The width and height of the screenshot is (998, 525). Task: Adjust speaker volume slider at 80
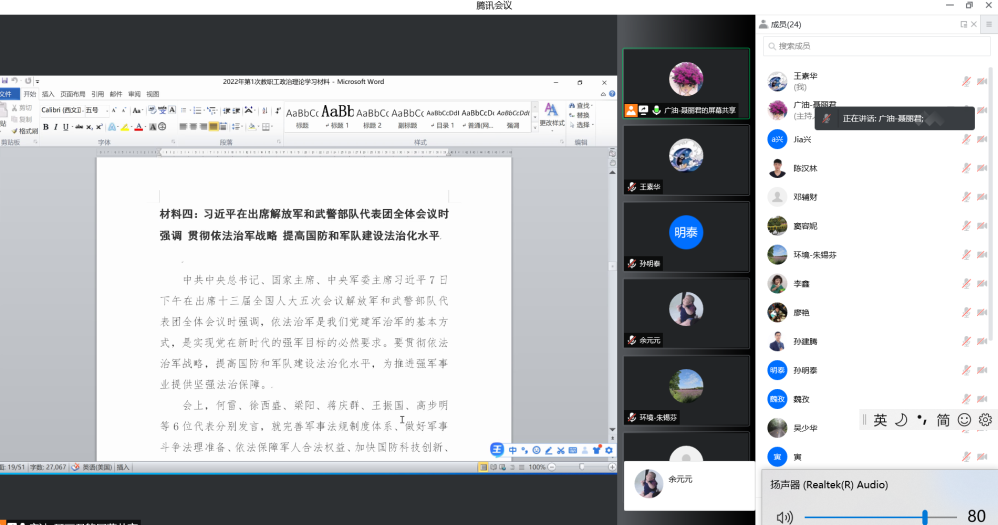pos(925,516)
